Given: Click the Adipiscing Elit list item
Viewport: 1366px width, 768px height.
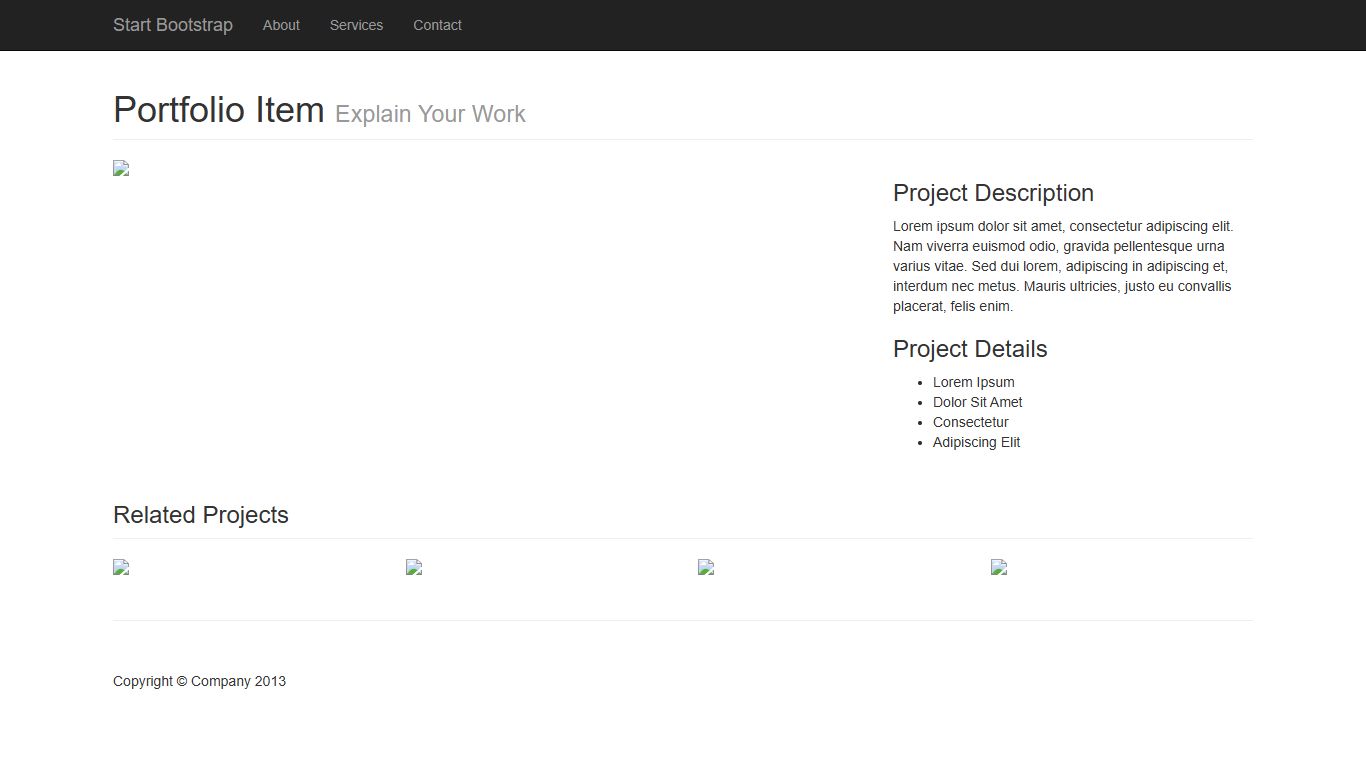Looking at the screenshot, I should [976, 442].
